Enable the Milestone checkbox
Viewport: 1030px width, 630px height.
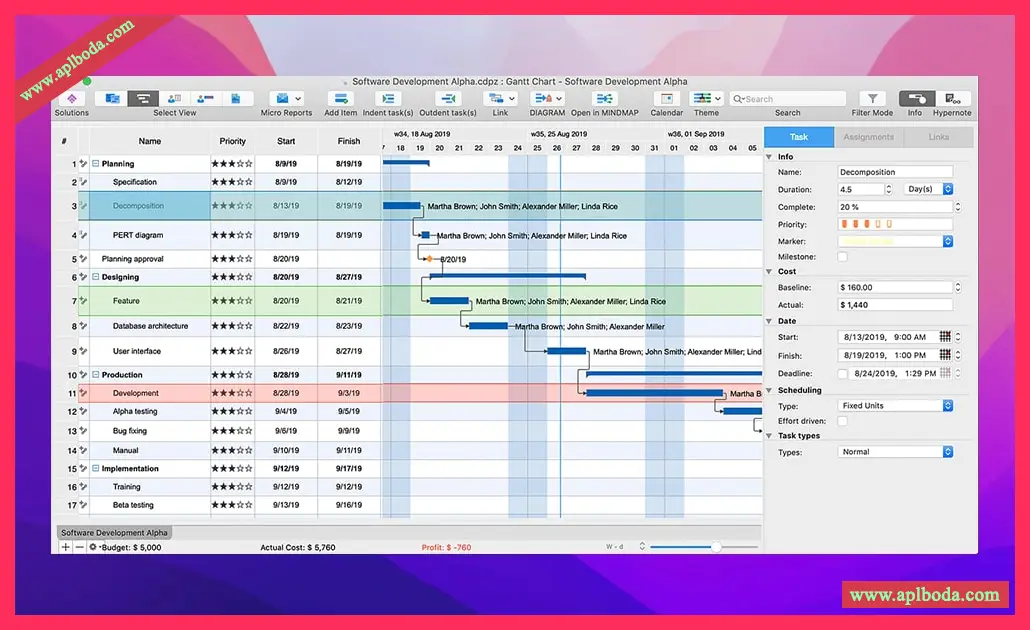point(842,257)
